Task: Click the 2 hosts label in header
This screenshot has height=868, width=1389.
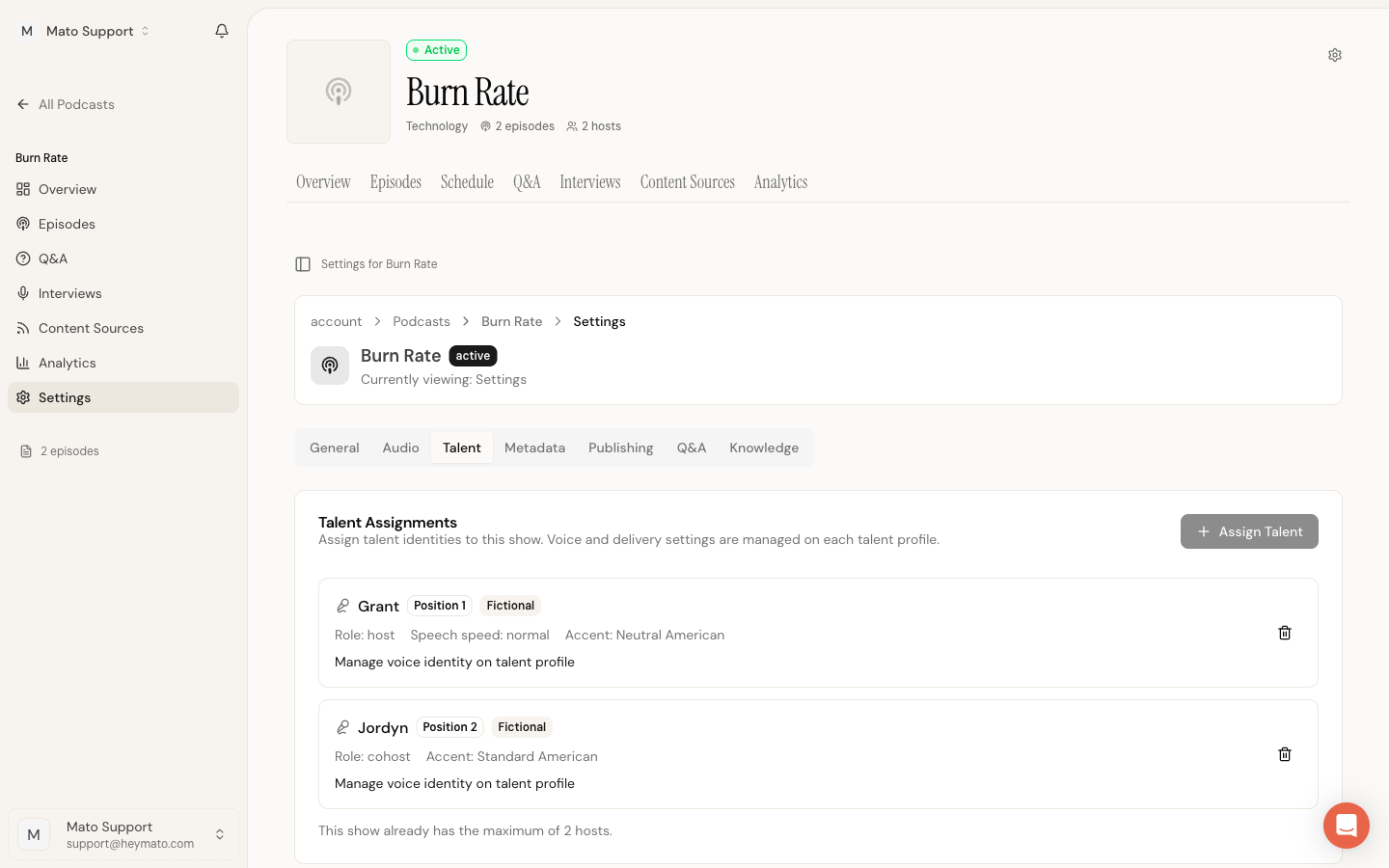Action: (x=593, y=126)
